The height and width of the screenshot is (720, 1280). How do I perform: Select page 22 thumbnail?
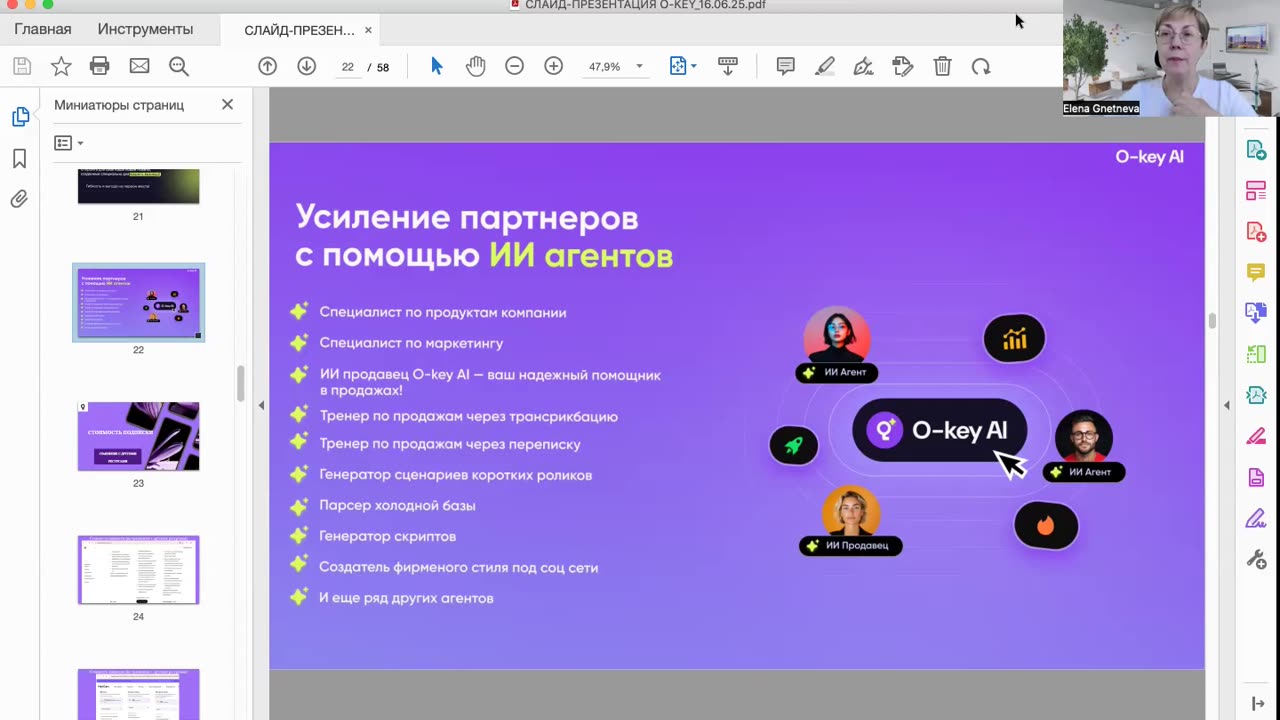pyautogui.click(x=138, y=303)
